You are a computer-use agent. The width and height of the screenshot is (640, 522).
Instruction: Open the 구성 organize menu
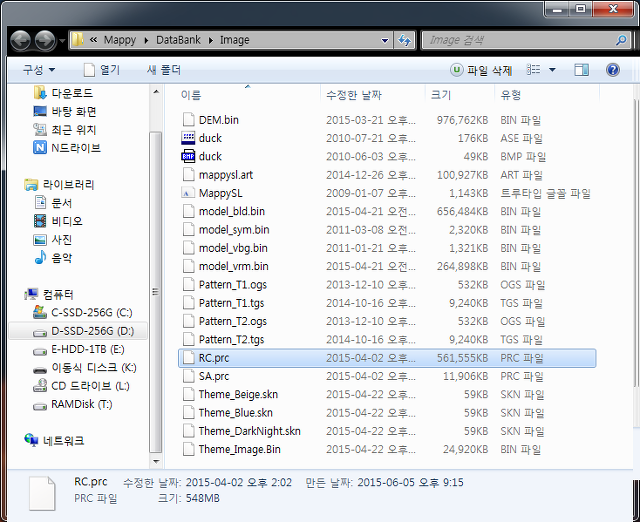(x=39, y=70)
